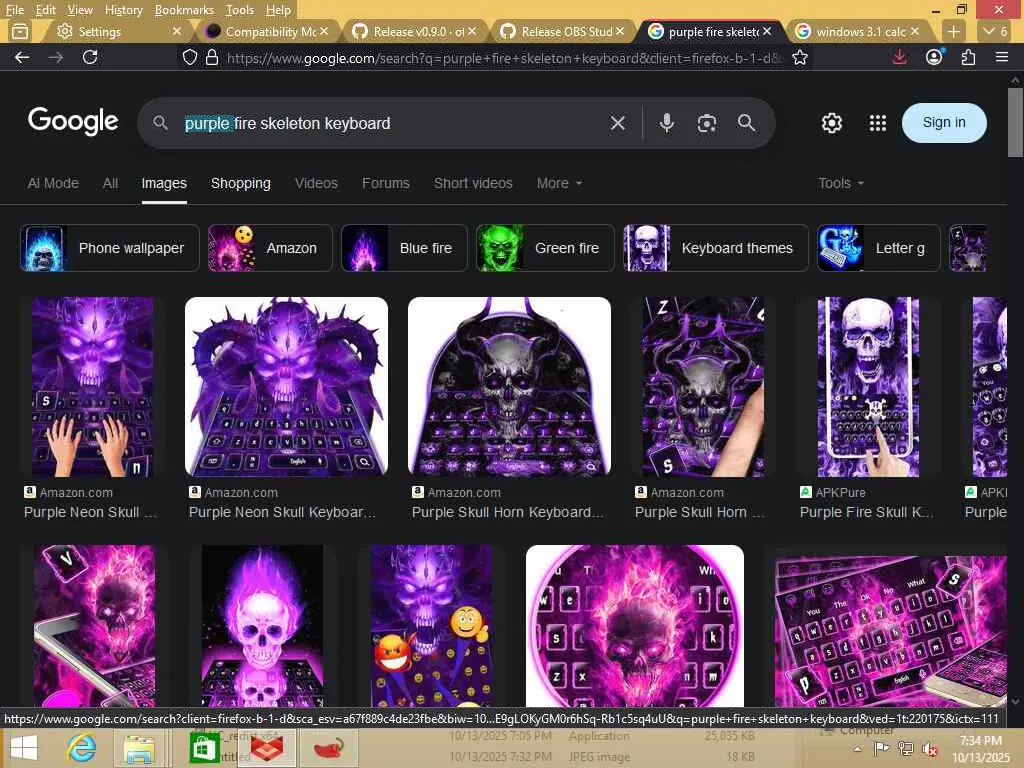1024x768 pixels.
Task: Click the site security padlock icon
Action: coord(212,57)
